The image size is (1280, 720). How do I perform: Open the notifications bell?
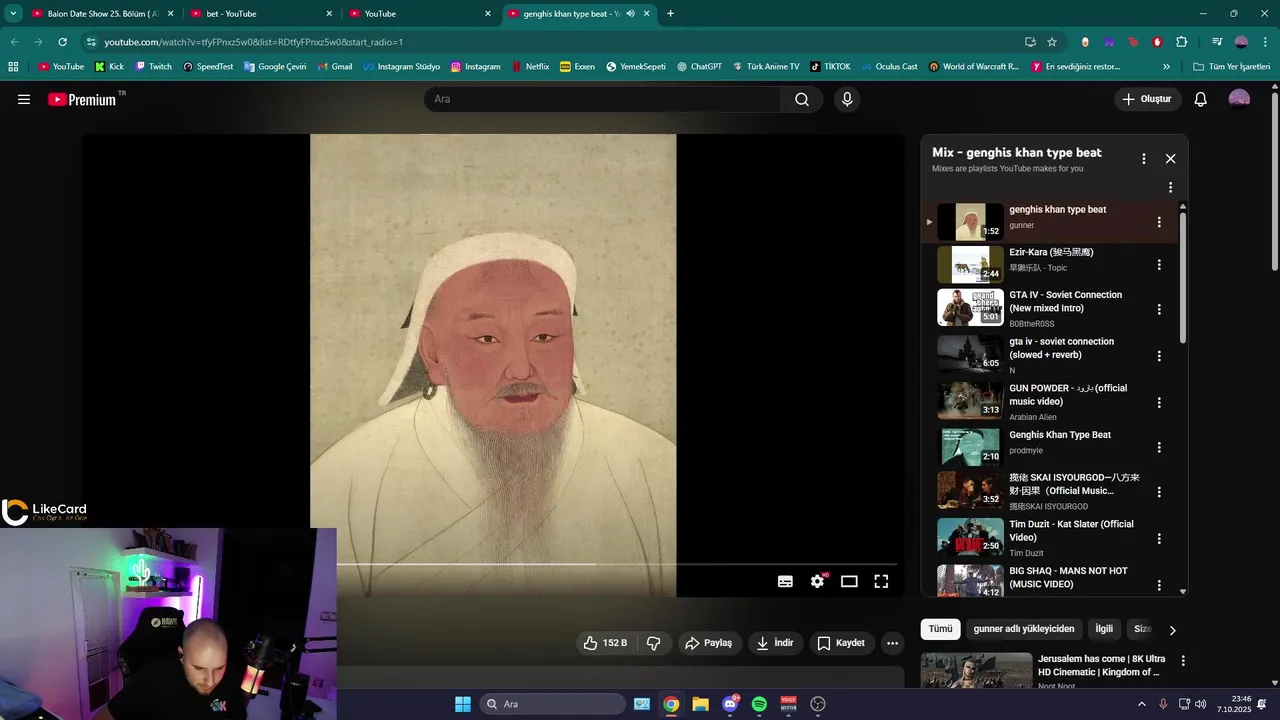[1201, 99]
